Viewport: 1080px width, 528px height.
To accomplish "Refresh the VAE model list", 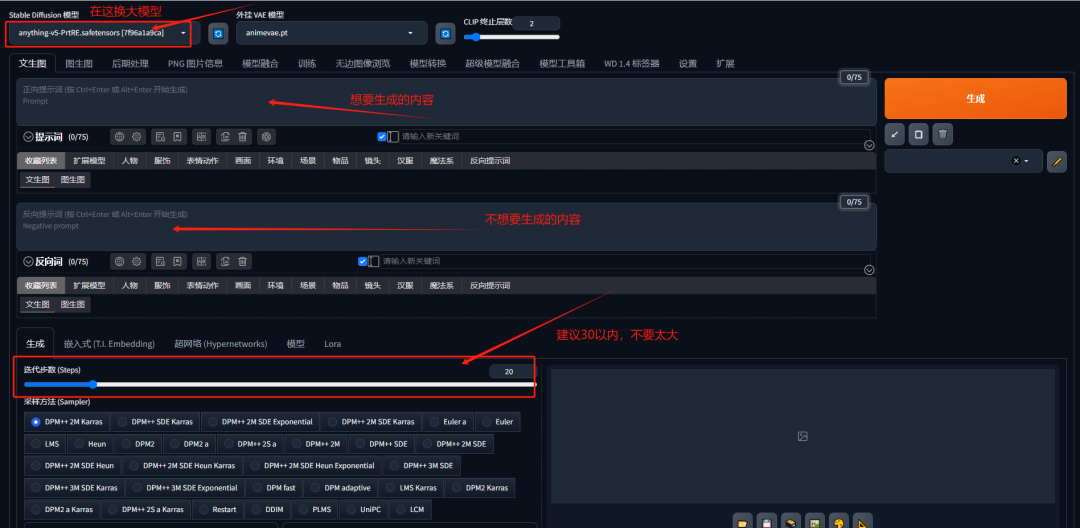I will (446, 33).
